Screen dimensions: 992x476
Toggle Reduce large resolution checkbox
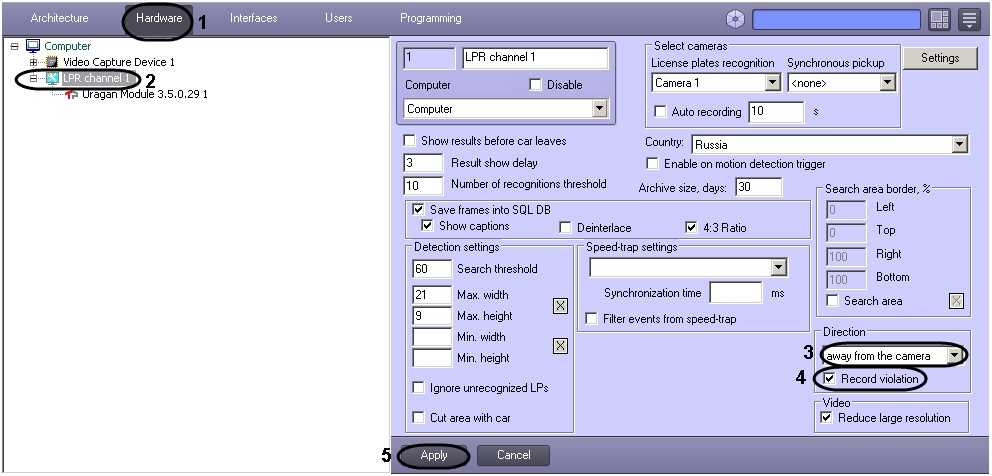tap(827, 418)
